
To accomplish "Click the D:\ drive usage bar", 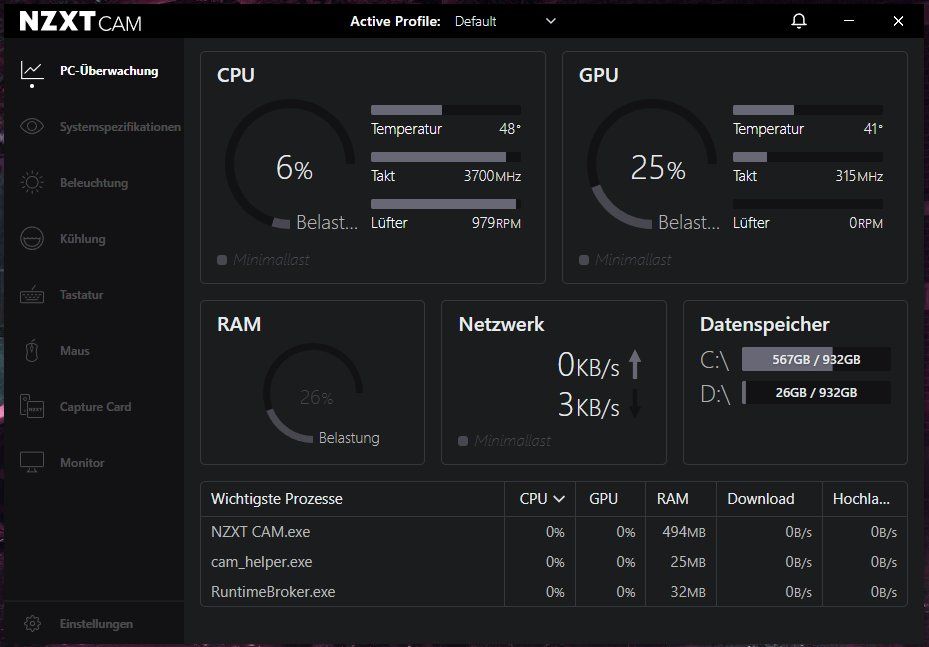I will coord(816,392).
